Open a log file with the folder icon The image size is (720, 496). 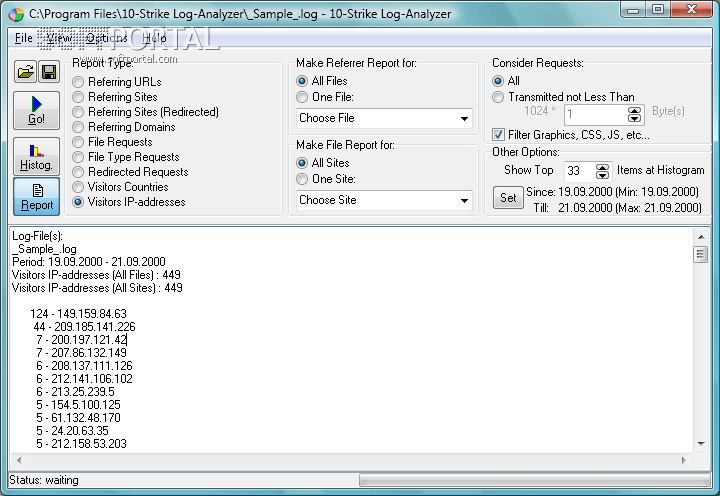click(25, 72)
